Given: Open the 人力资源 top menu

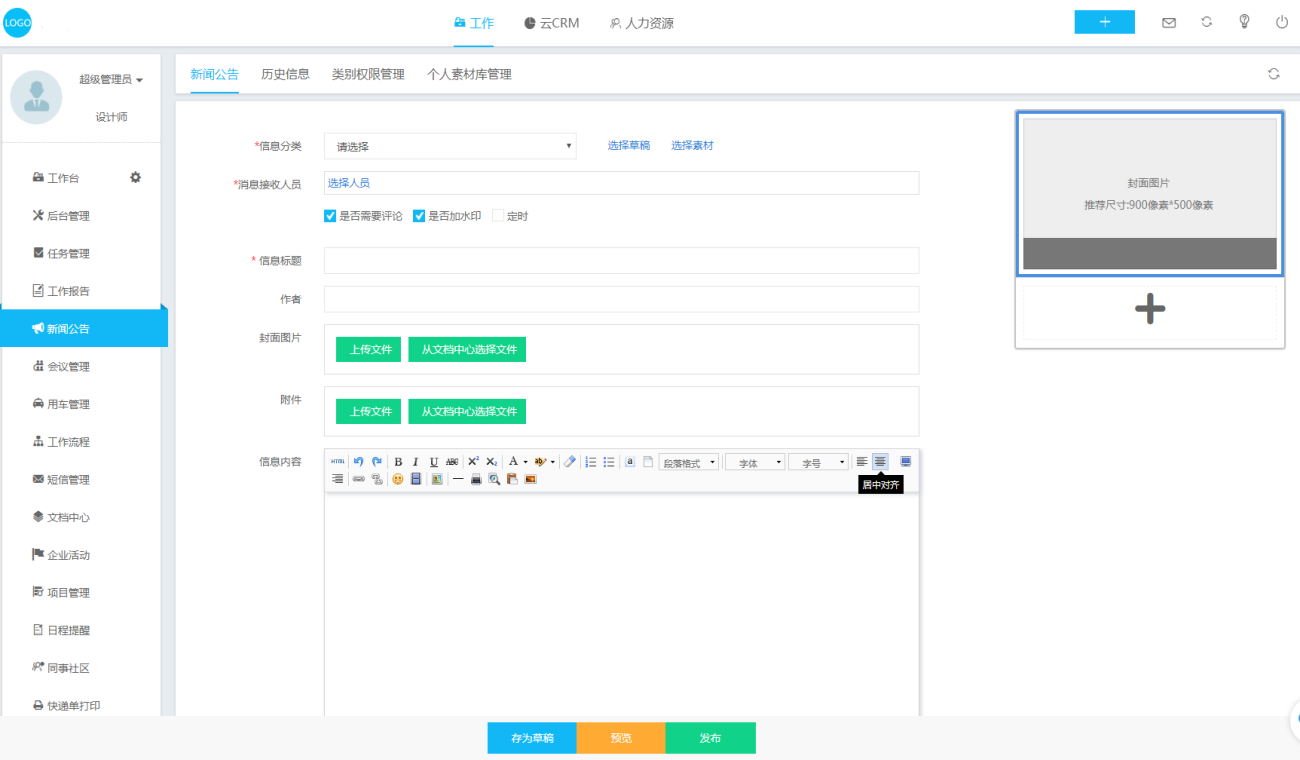Looking at the screenshot, I should [x=641, y=23].
